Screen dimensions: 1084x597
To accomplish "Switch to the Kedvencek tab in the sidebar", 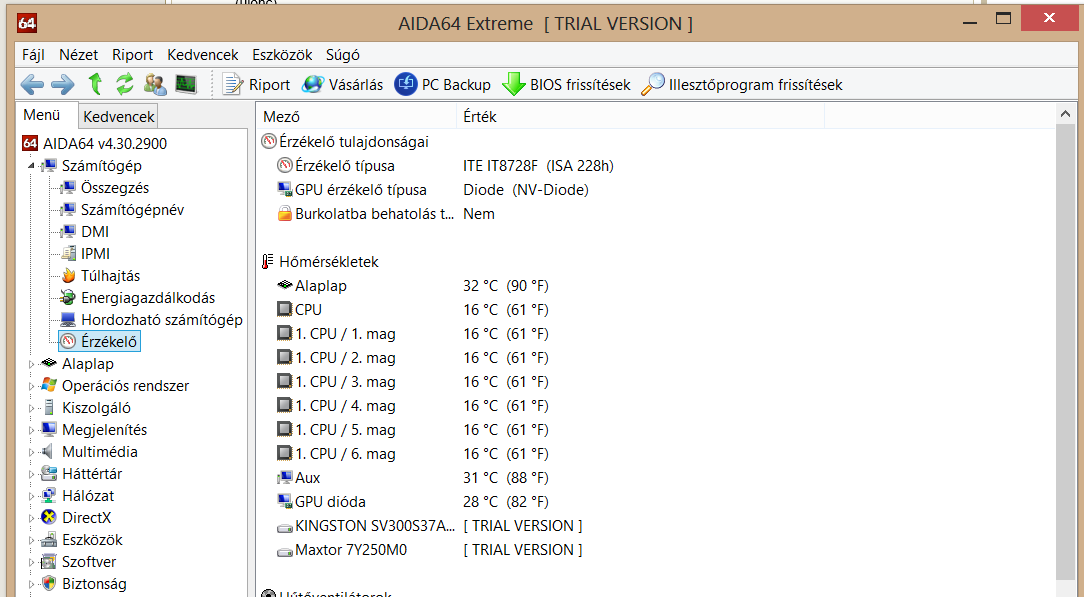I will [118, 116].
